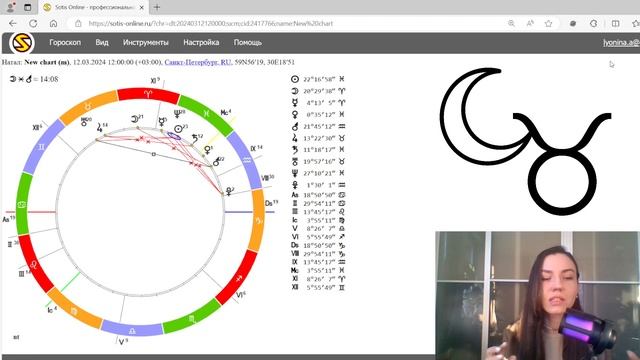Click the Mercury glyph in the chart wheel
640x360 pixels.
click(162, 121)
